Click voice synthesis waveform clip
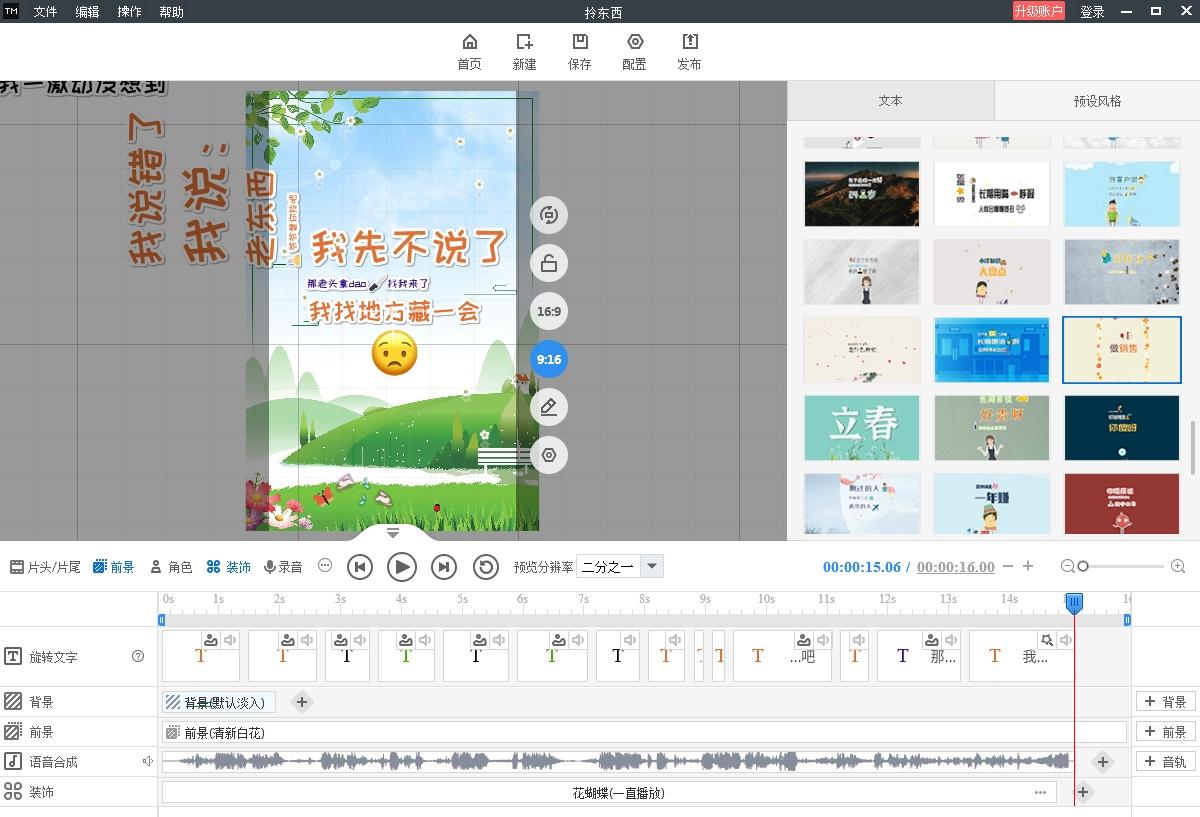 point(616,762)
